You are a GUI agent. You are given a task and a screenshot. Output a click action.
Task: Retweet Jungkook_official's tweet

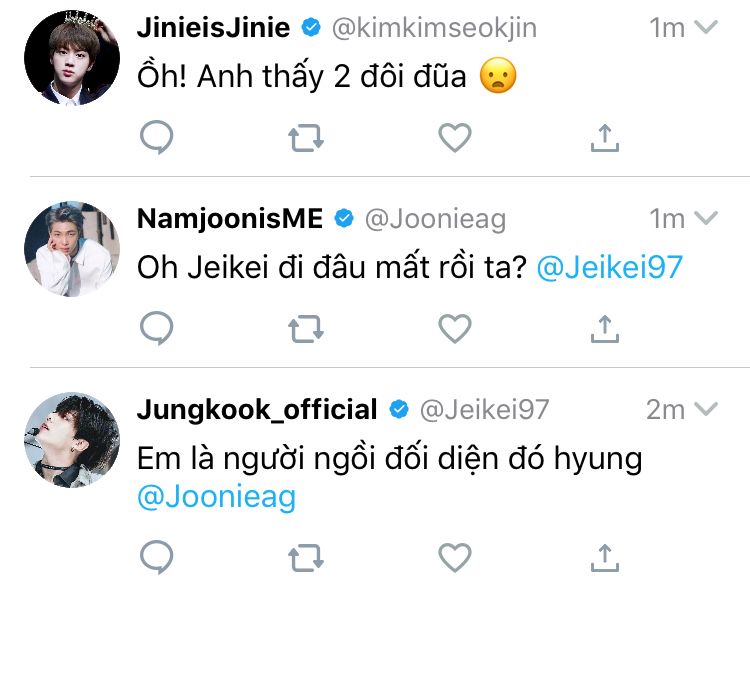coord(306,557)
